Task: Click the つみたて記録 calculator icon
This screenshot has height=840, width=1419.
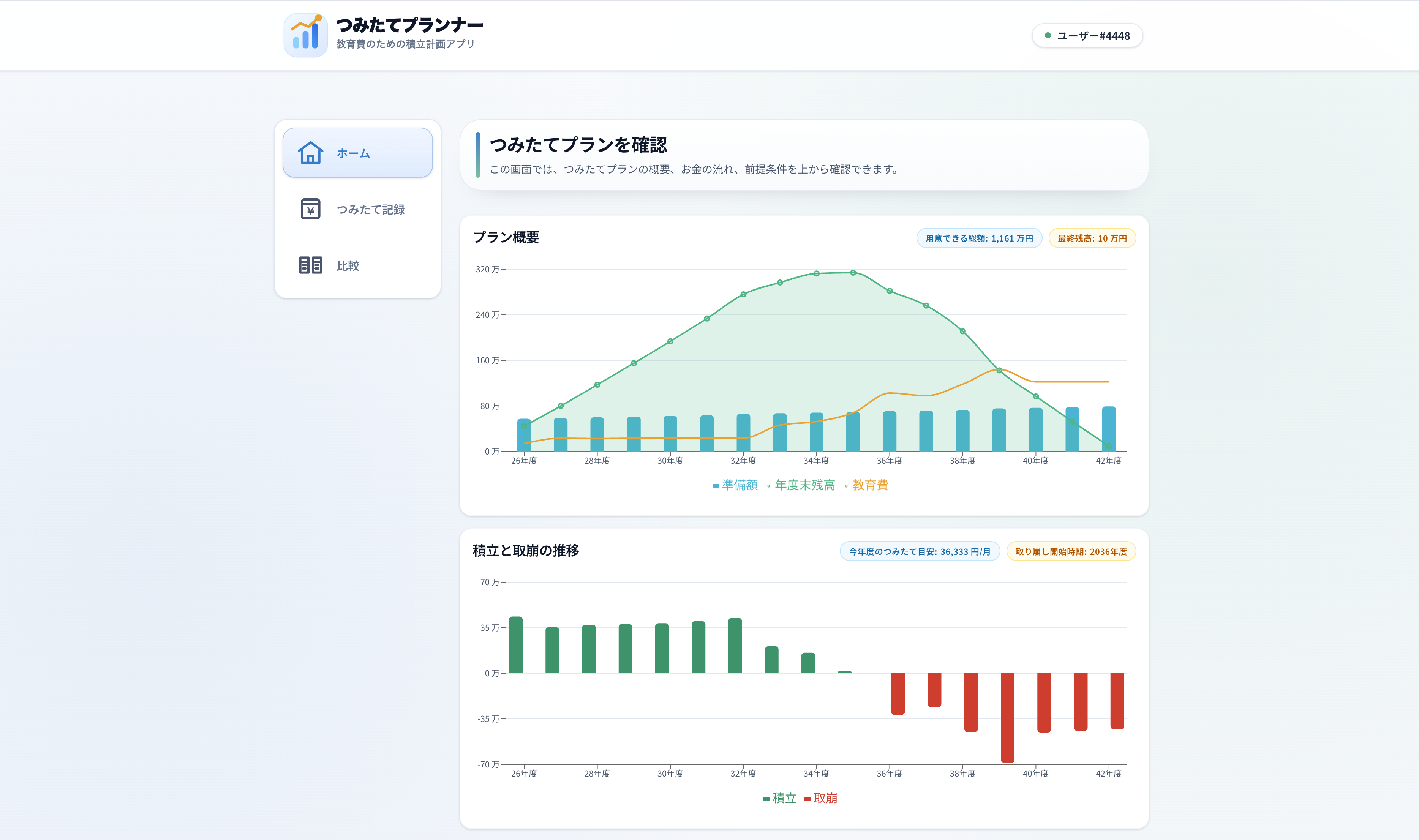Action: coord(310,210)
